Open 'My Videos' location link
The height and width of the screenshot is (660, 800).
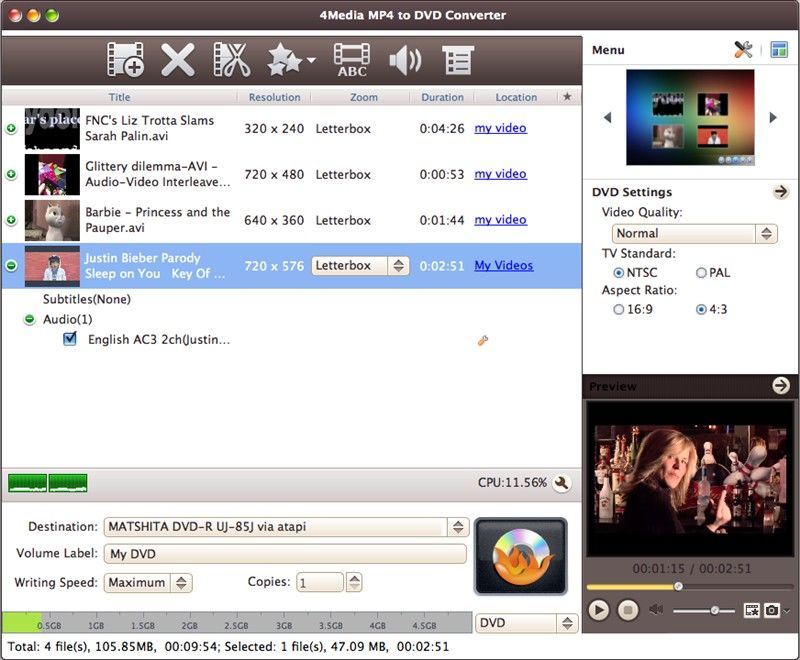[504, 266]
